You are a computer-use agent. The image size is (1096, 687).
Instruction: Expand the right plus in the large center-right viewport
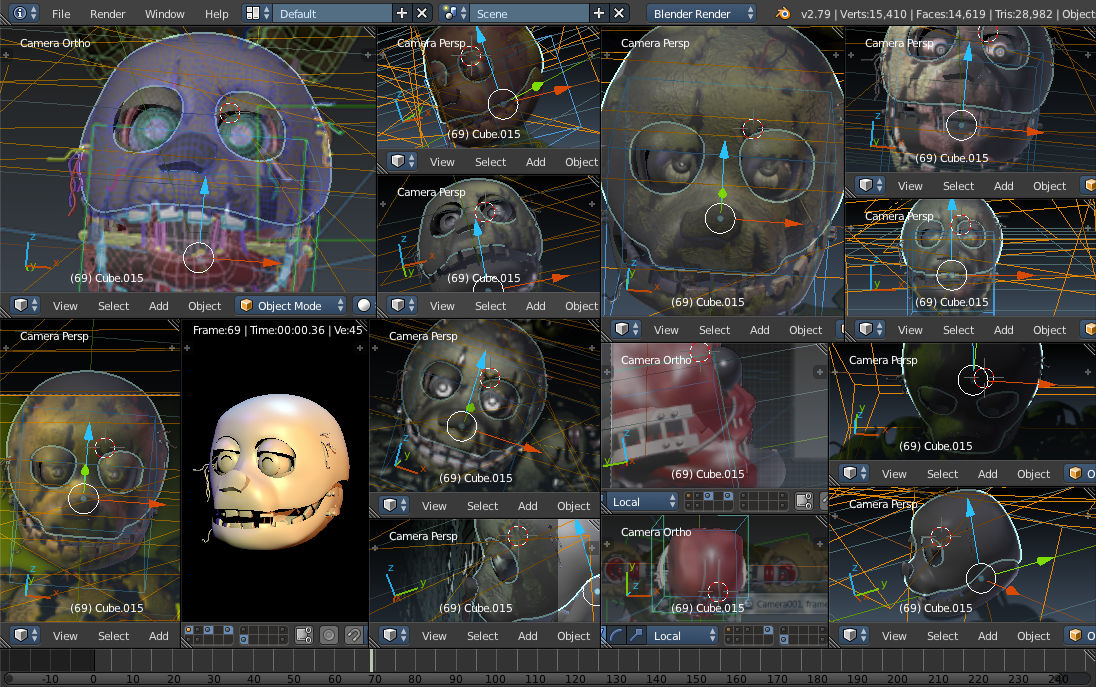click(x=835, y=55)
